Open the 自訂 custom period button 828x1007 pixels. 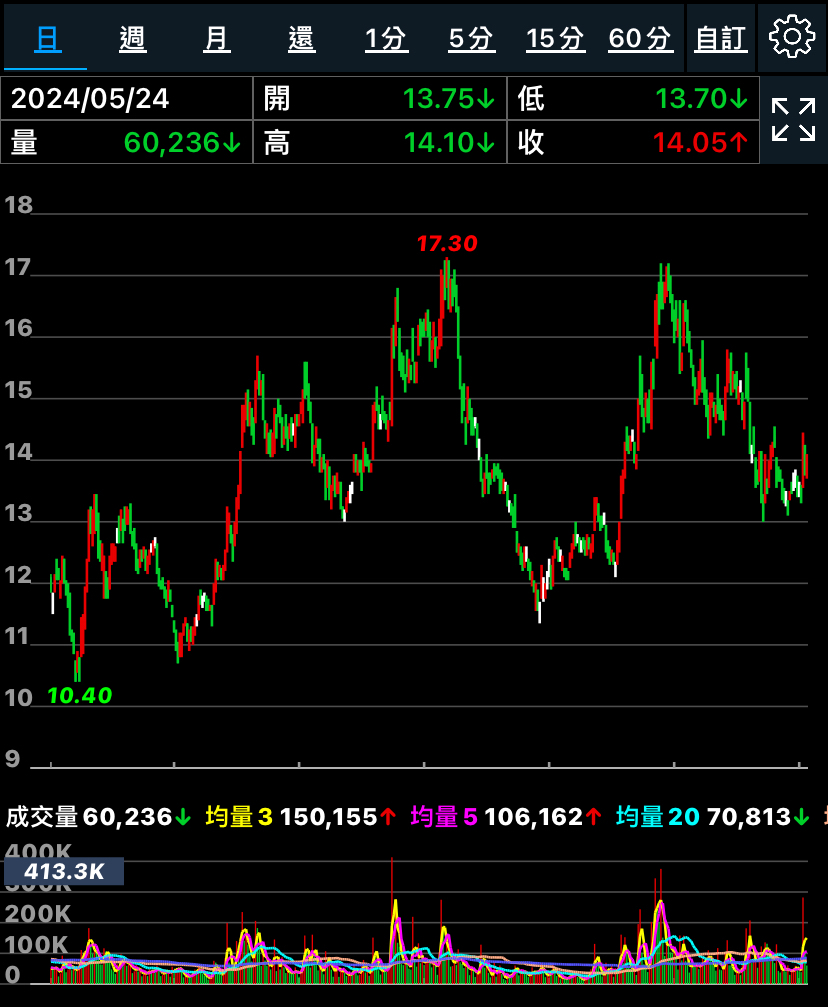[x=721, y=39]
